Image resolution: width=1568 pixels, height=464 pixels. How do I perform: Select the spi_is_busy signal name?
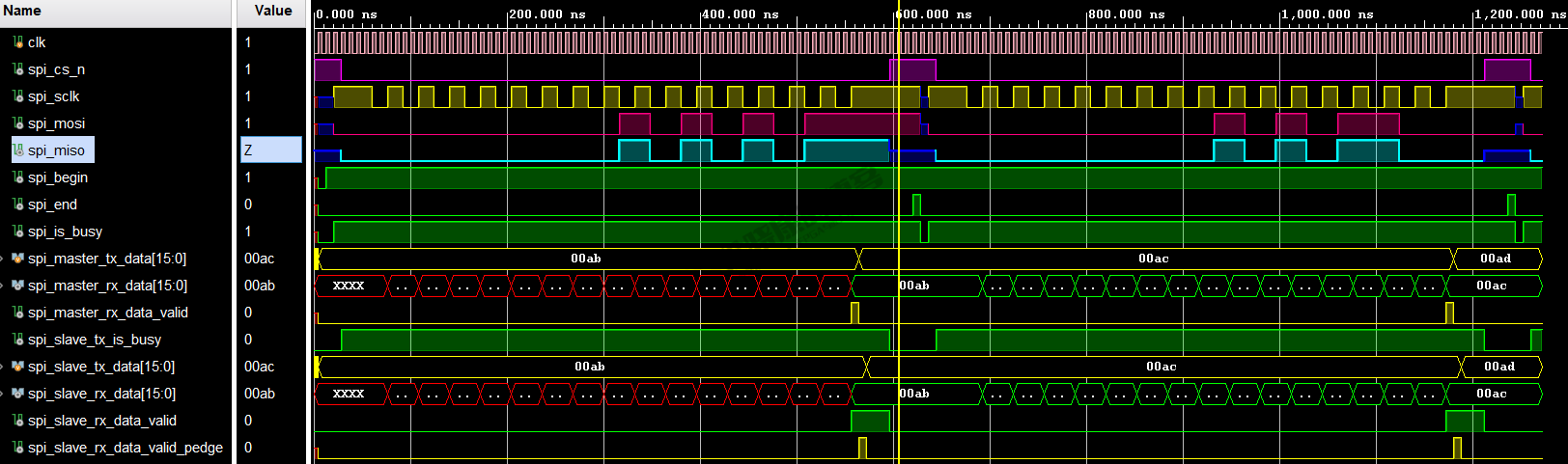65,232
